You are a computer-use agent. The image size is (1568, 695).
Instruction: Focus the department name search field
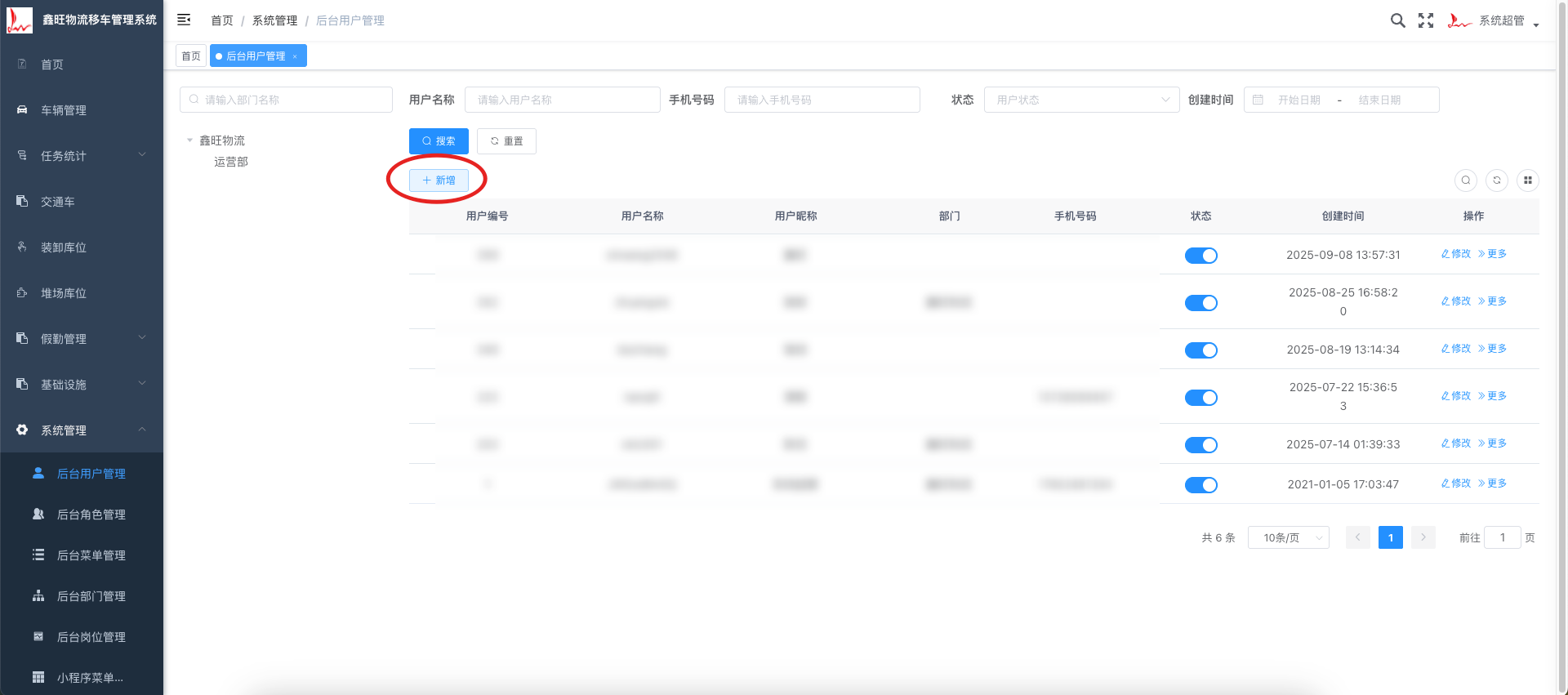point(286,100)
